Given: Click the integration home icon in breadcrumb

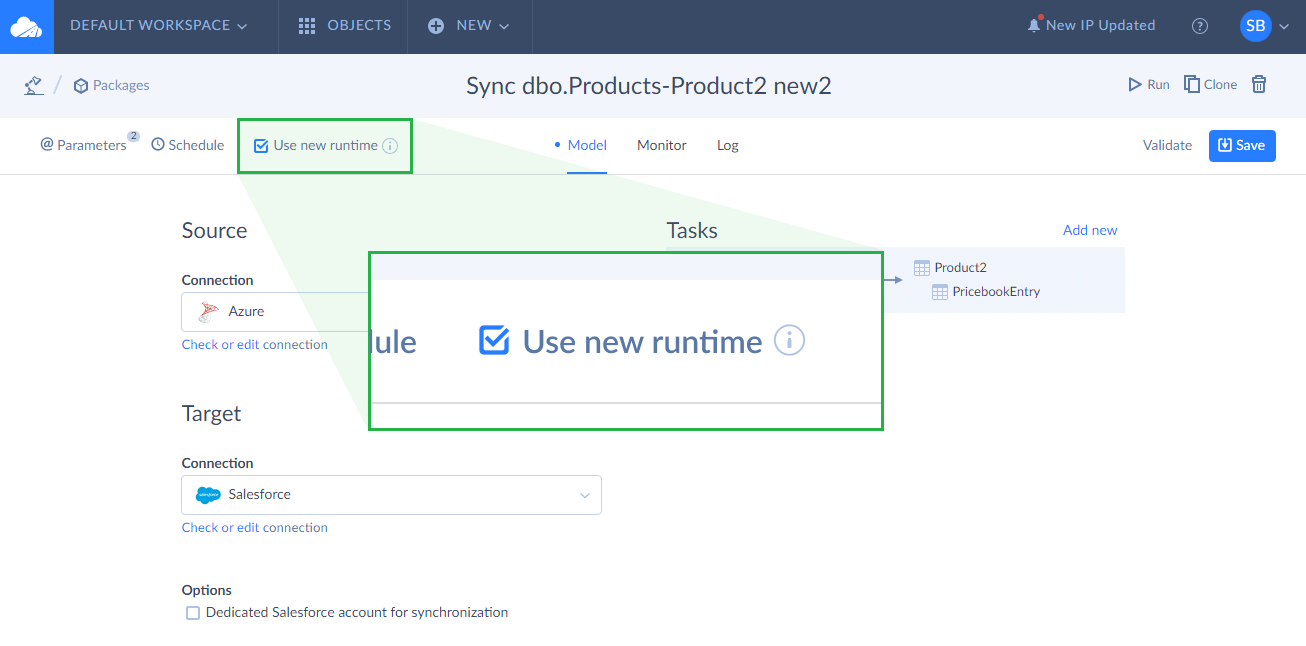Looking at the screenshot, I should (x=34, y=85).
